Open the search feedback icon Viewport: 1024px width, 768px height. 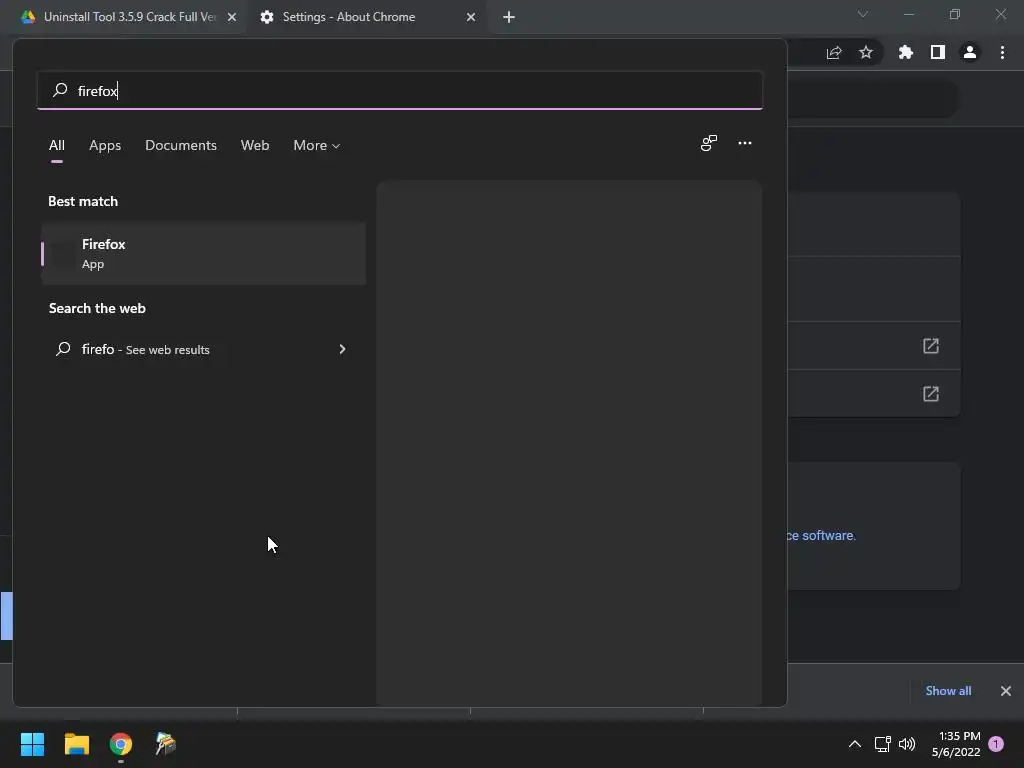[x=709, y=143]
